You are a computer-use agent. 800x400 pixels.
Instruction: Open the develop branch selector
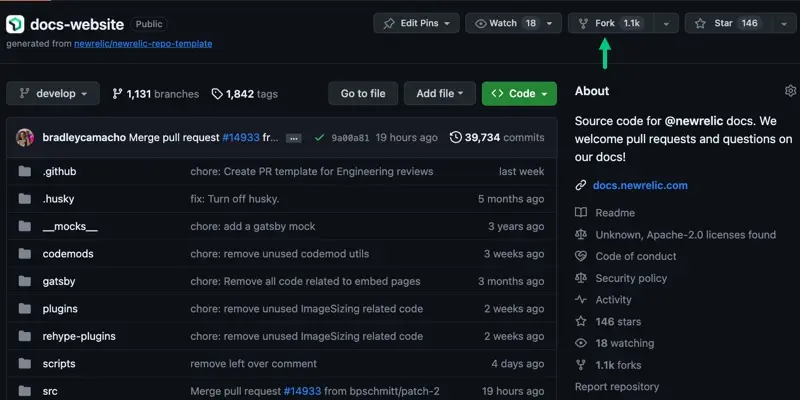tap(53, 94)
